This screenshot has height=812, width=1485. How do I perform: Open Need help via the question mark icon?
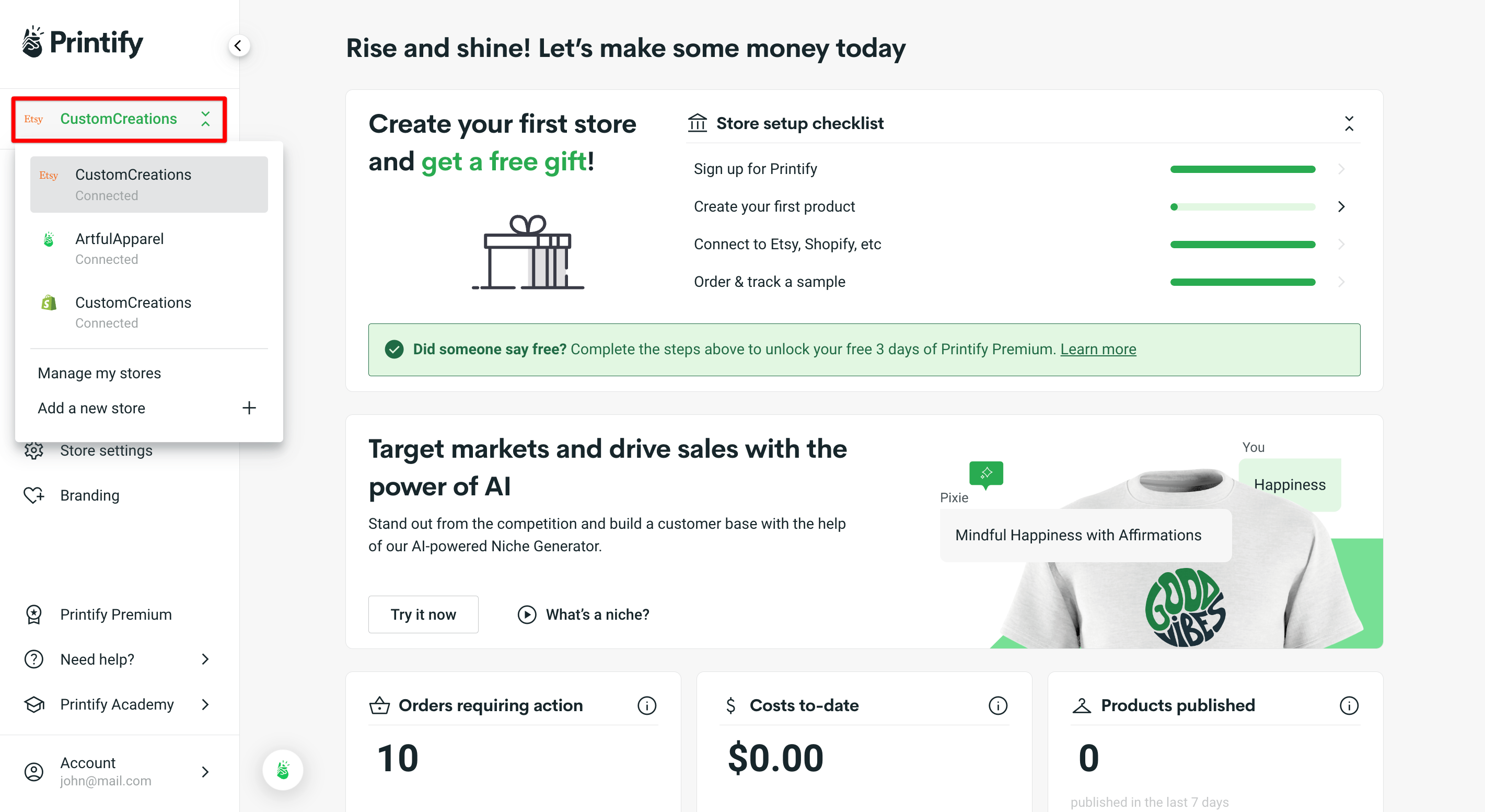[33, 659]
